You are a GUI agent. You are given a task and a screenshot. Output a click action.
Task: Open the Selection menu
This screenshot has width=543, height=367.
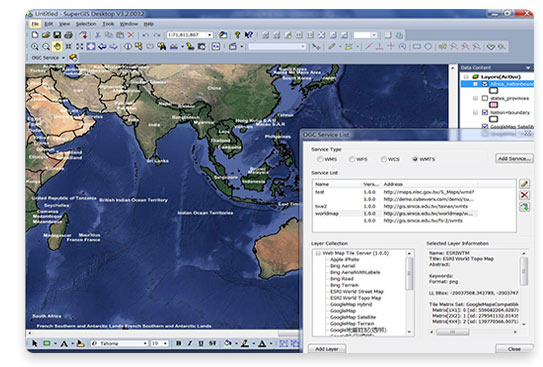[x=86, y=24]
